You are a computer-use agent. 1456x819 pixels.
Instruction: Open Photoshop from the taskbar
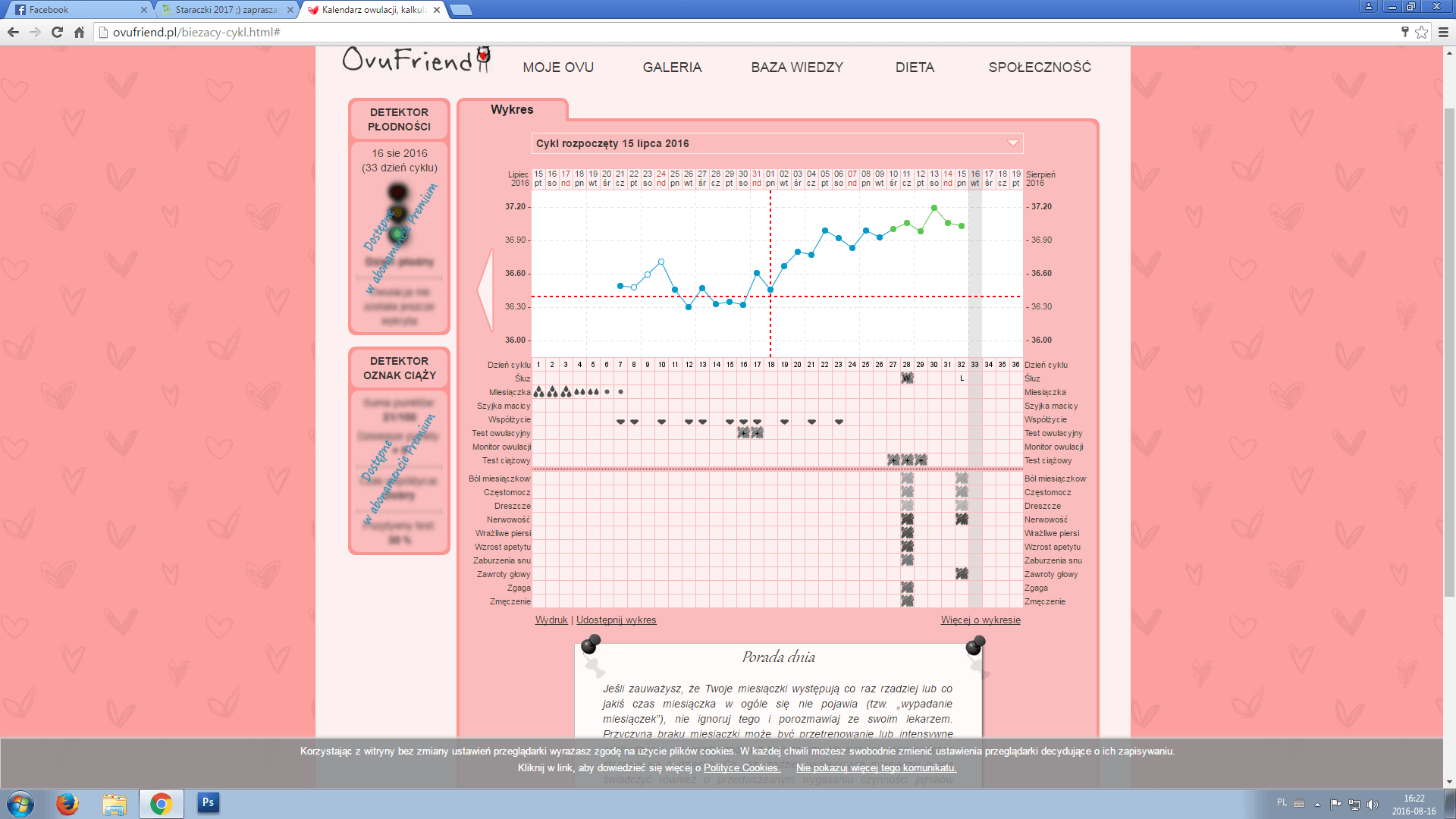(x=208, y=803)
